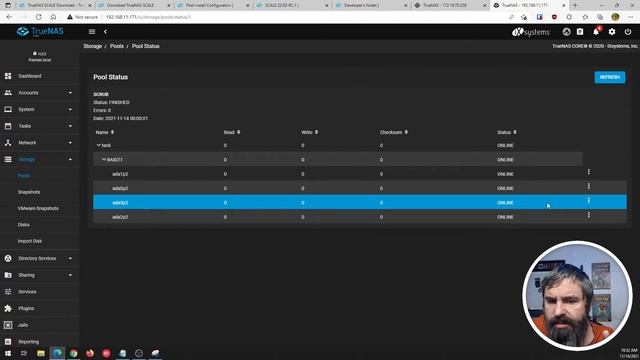The height and width of the screenshot is (360, 640).
Task: Click the power button icon
Action: (x=628, y=32)
